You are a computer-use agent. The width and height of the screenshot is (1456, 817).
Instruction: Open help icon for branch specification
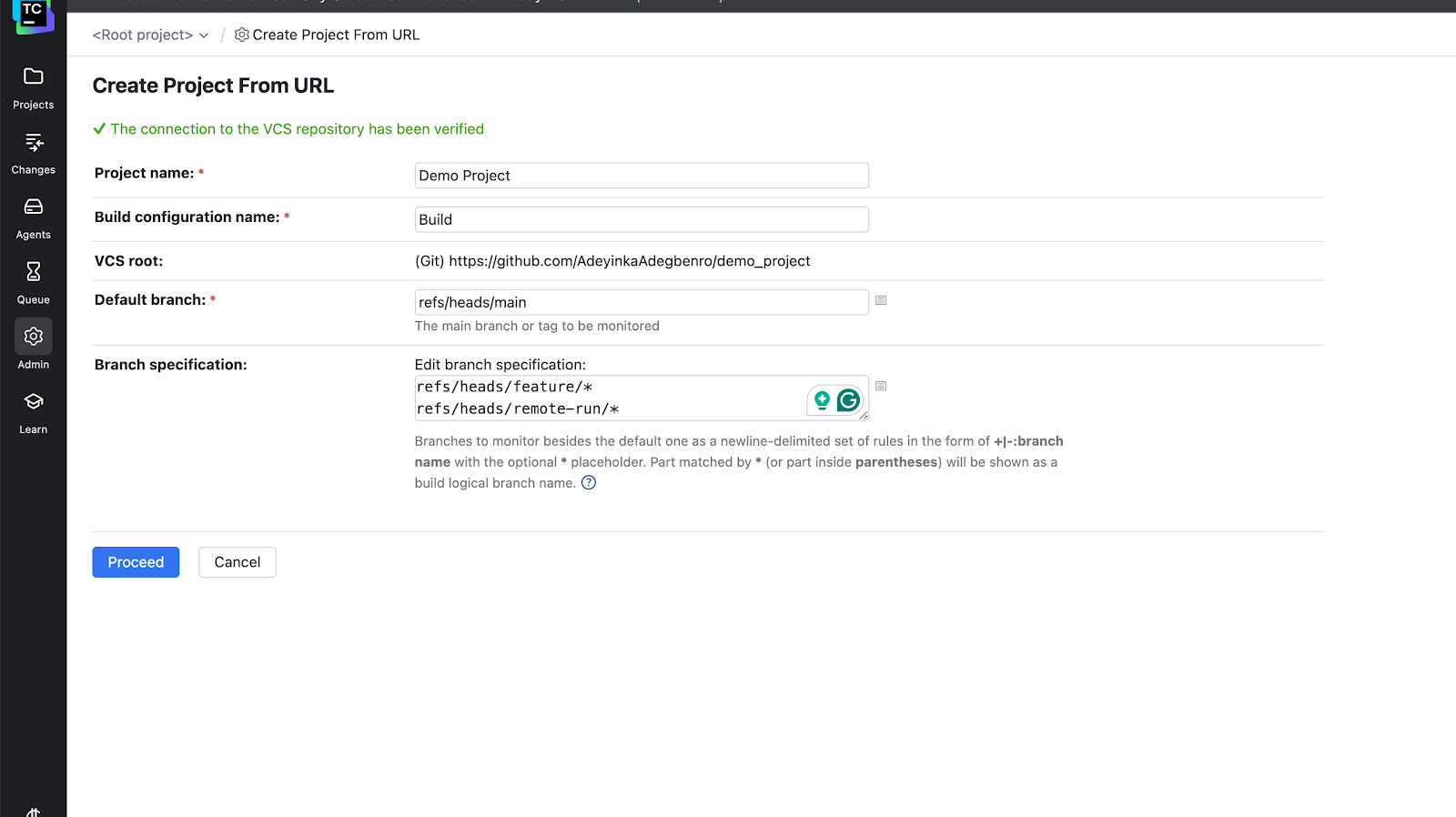[x=589, y=483]
